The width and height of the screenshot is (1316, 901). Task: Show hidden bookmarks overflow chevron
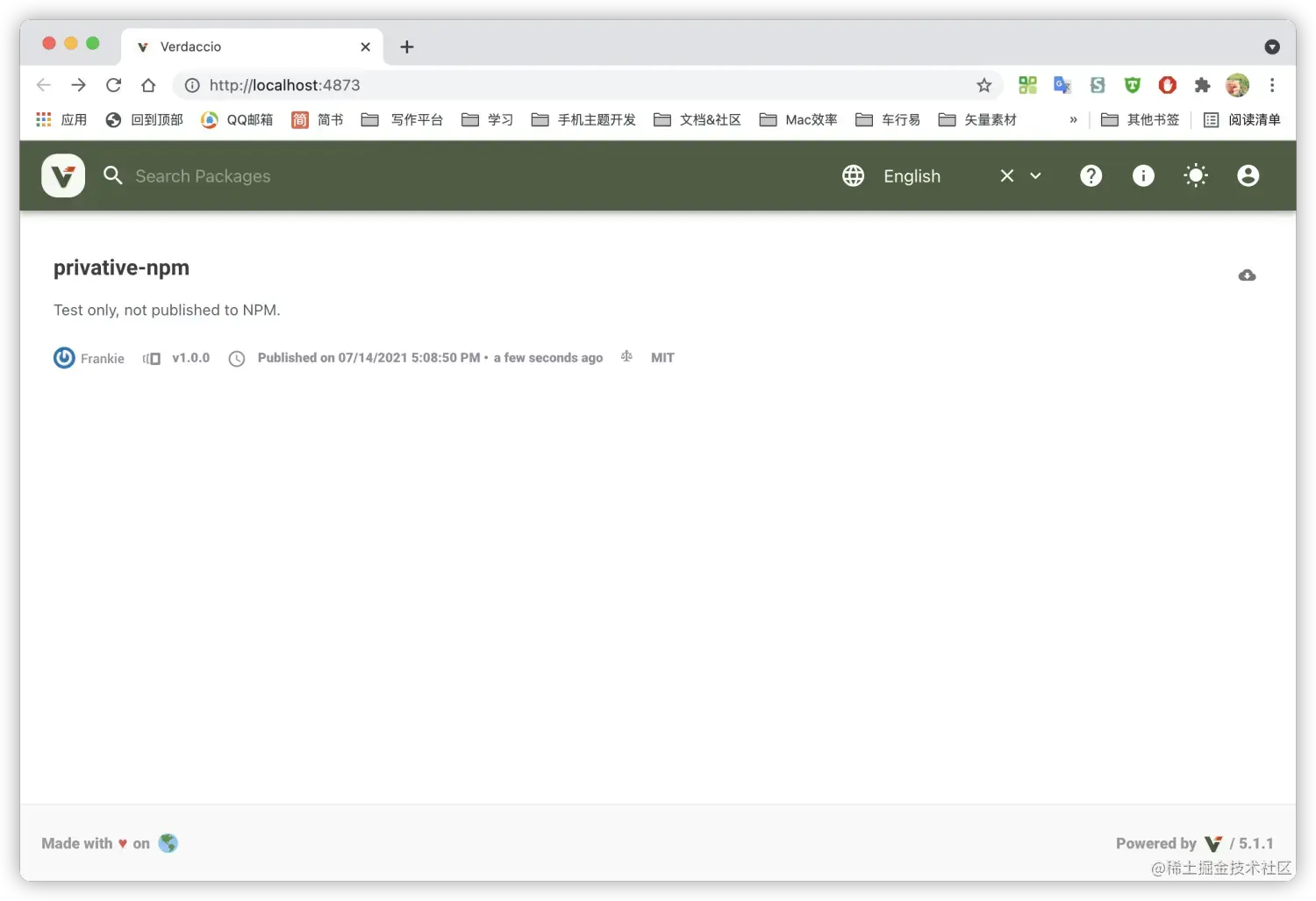click(1073, 119)
